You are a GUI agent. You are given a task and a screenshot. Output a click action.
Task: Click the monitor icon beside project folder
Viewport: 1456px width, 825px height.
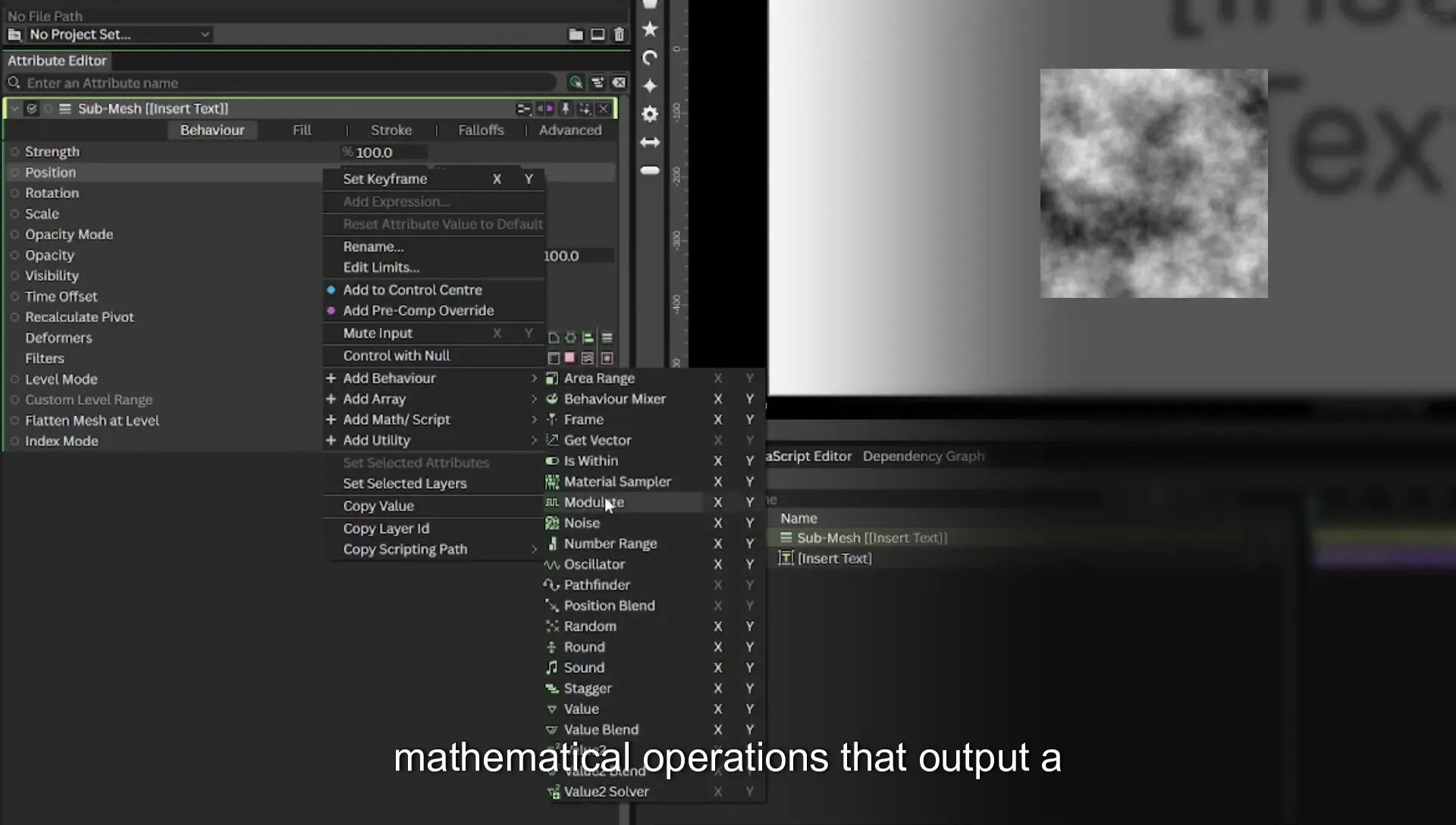598,34
